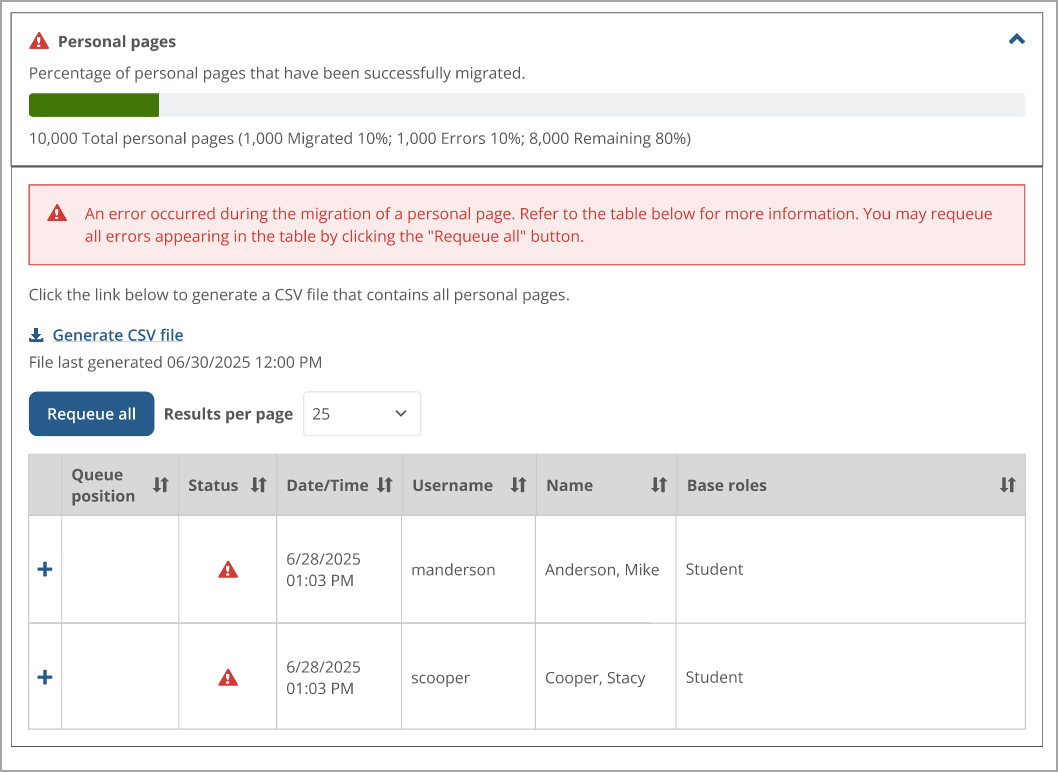Sort table by Username arrows
This screenshot has height=772, width=1058.
518,485
